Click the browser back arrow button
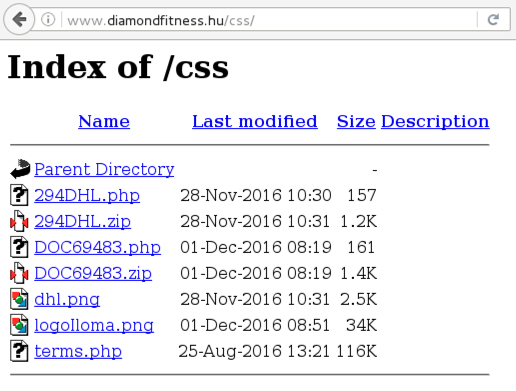The width and height of the screenshot is (516, 391). [19, 19]
